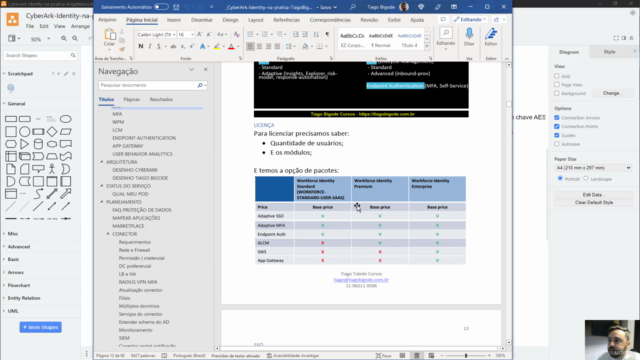Apply strikethrough formatting
Viewport: 640px width, 360px height.
(x=173, y=47)
